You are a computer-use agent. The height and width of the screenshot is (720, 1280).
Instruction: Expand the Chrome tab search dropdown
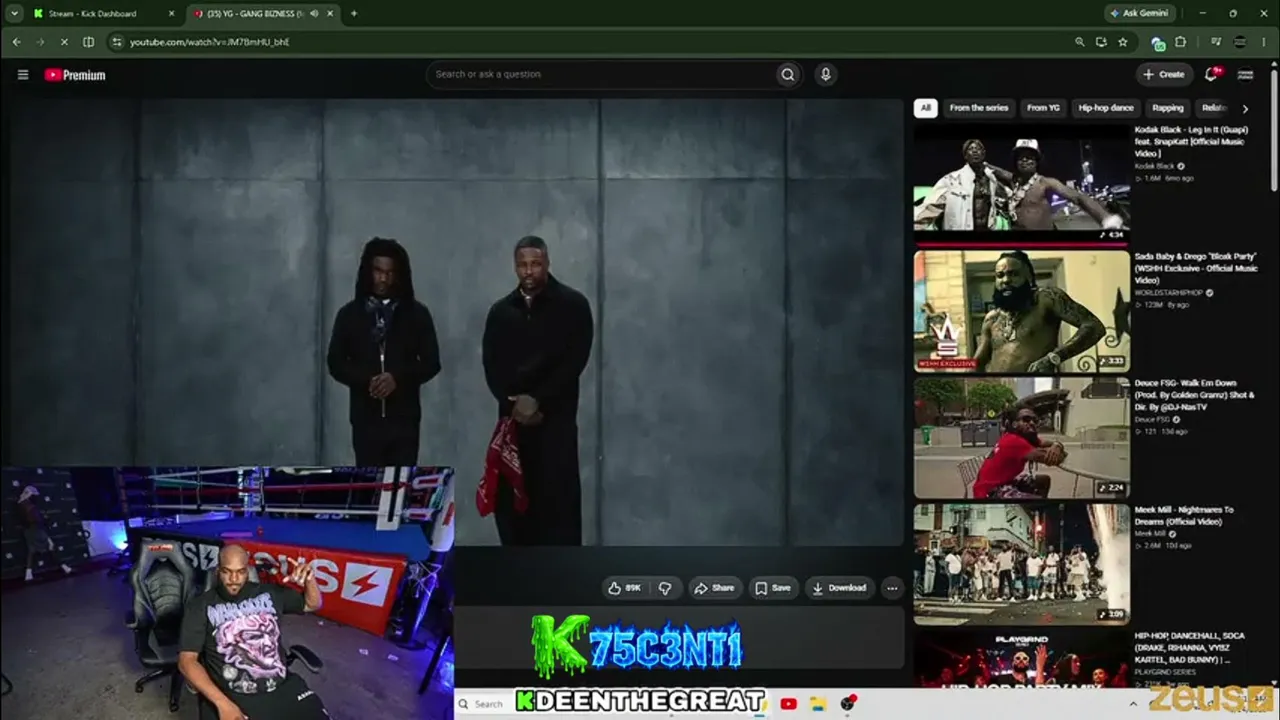[14, 14]
